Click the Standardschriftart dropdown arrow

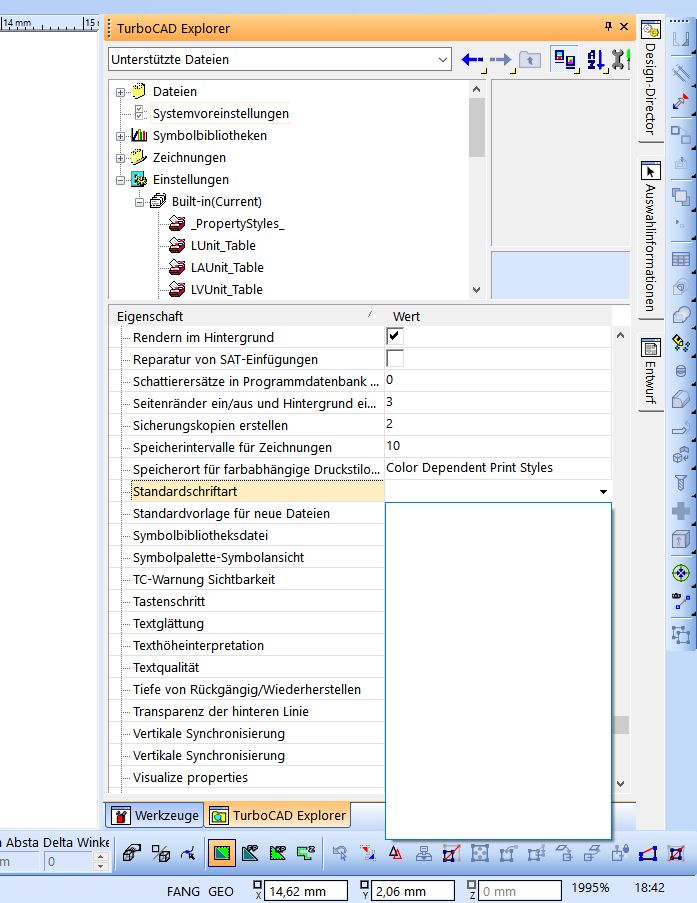click(603, 491)
